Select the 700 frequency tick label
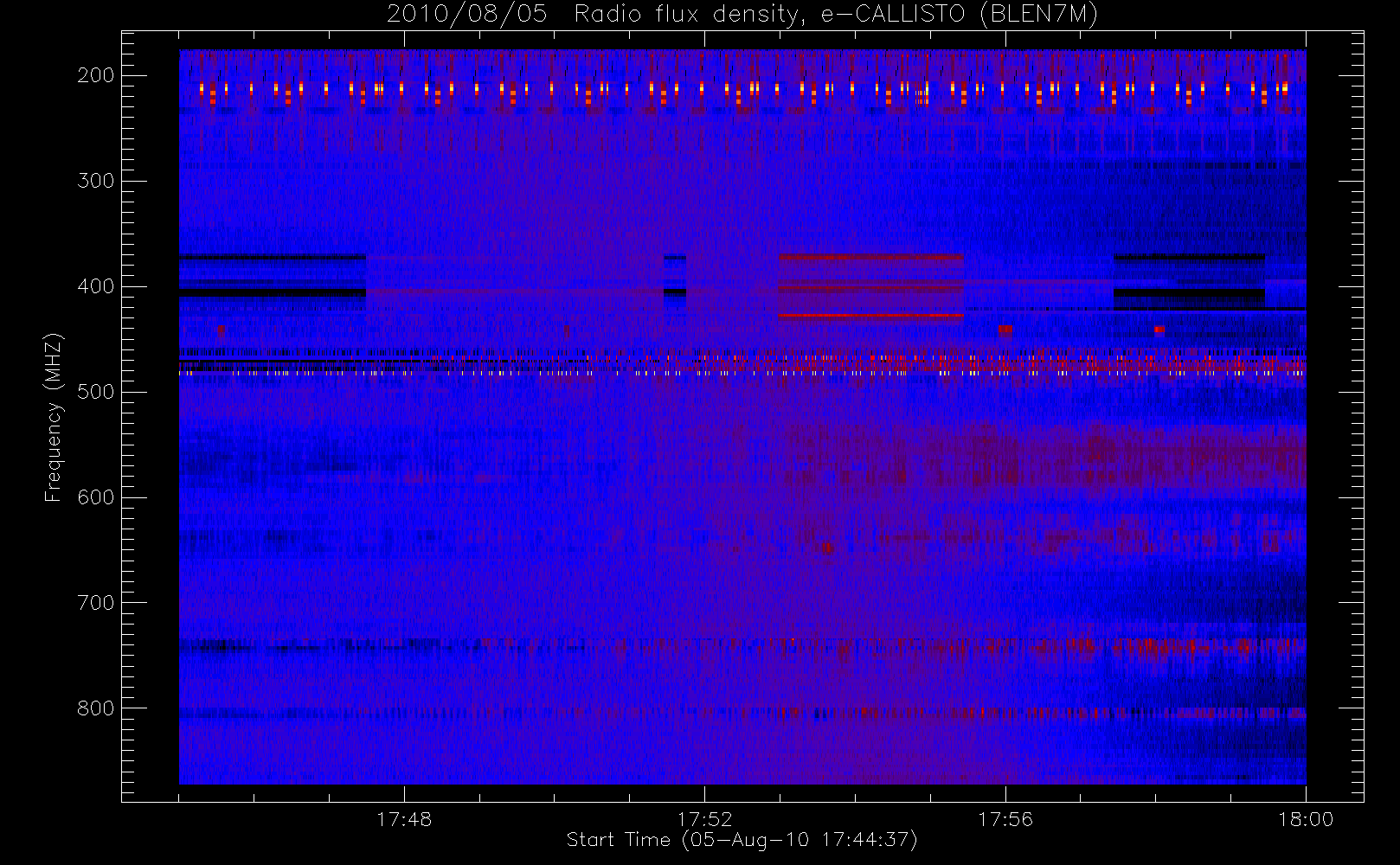This screenshot has height=865, width=1400. (96, 603)
